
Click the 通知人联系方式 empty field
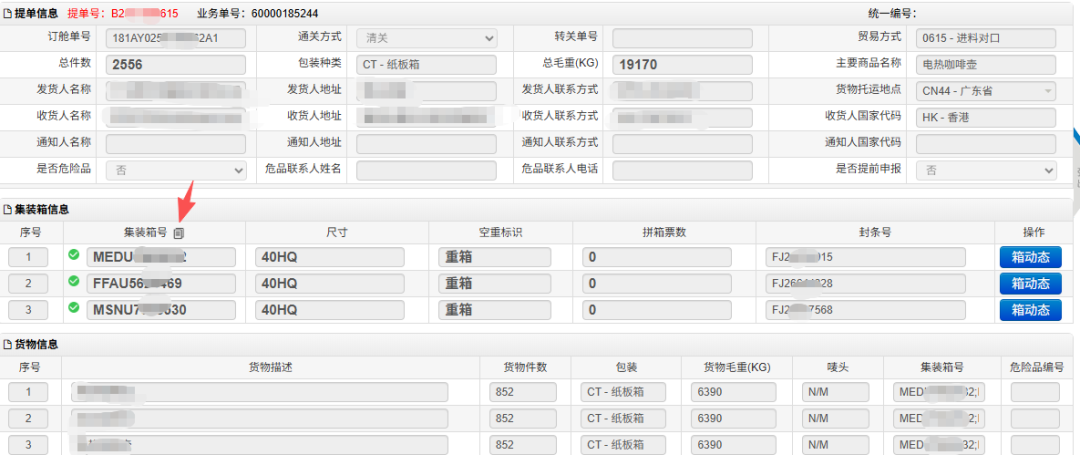coord(683,144)
